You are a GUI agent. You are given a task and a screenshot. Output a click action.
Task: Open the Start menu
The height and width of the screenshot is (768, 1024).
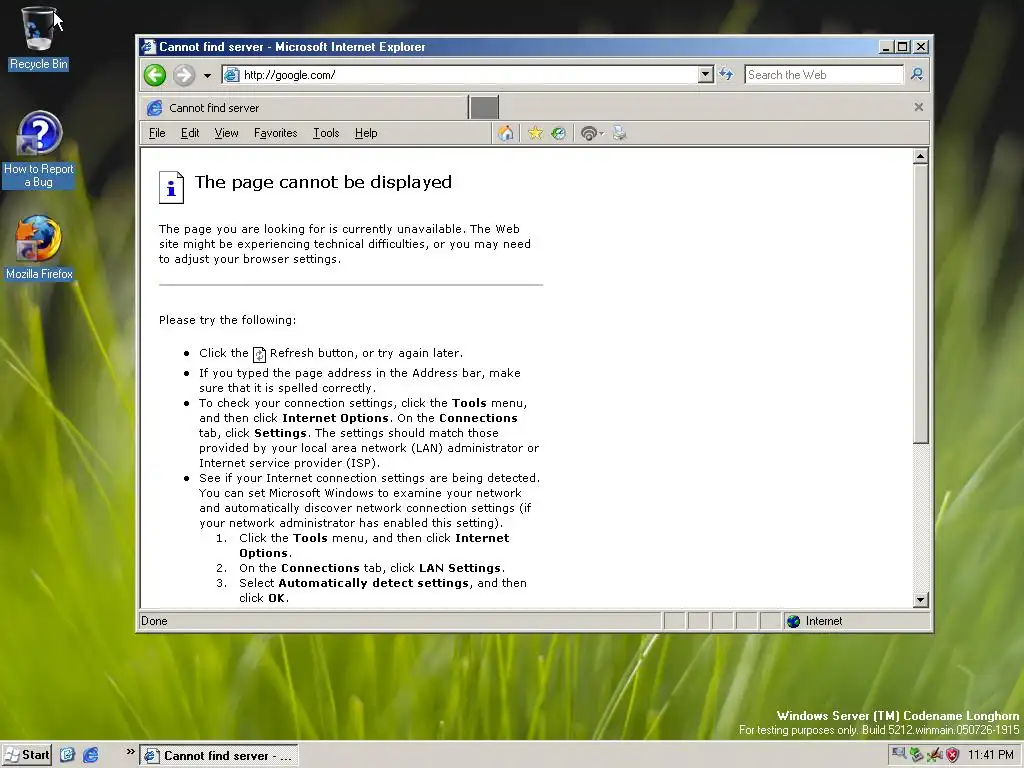pos(27,755)
